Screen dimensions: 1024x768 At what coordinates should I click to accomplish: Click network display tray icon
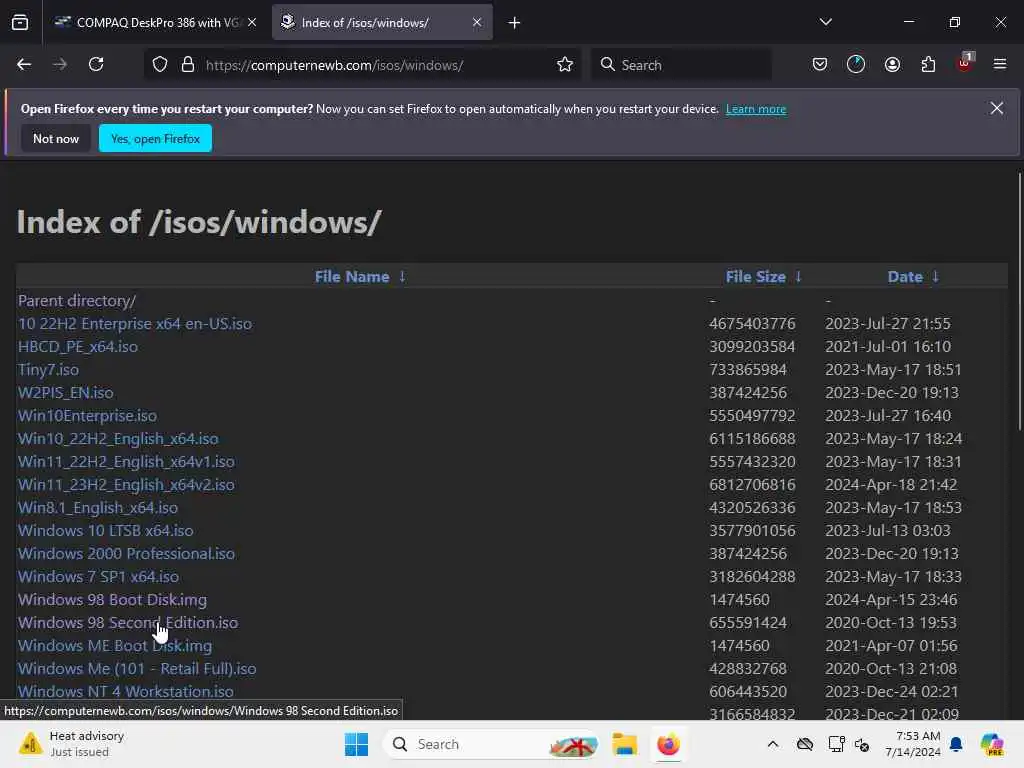point(837,744)
